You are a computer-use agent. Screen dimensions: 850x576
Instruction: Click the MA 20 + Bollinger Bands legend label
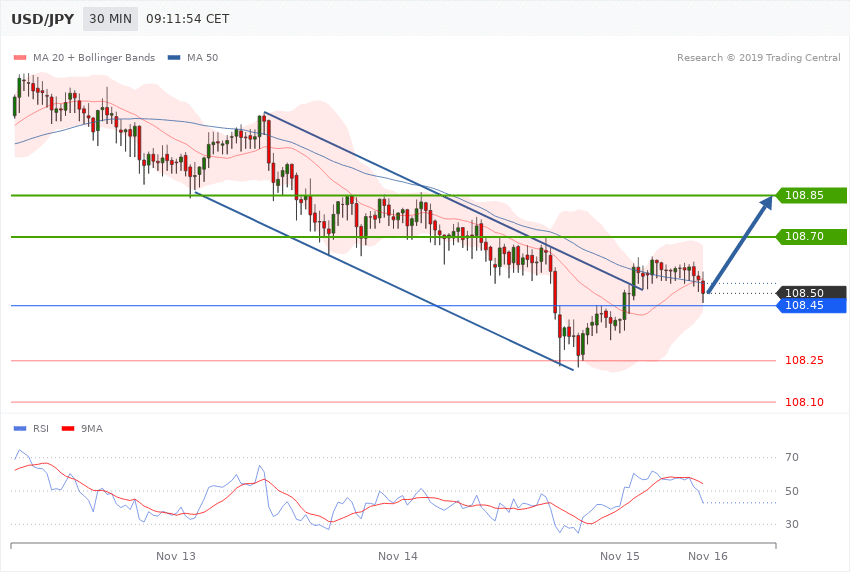click(94, 58)
